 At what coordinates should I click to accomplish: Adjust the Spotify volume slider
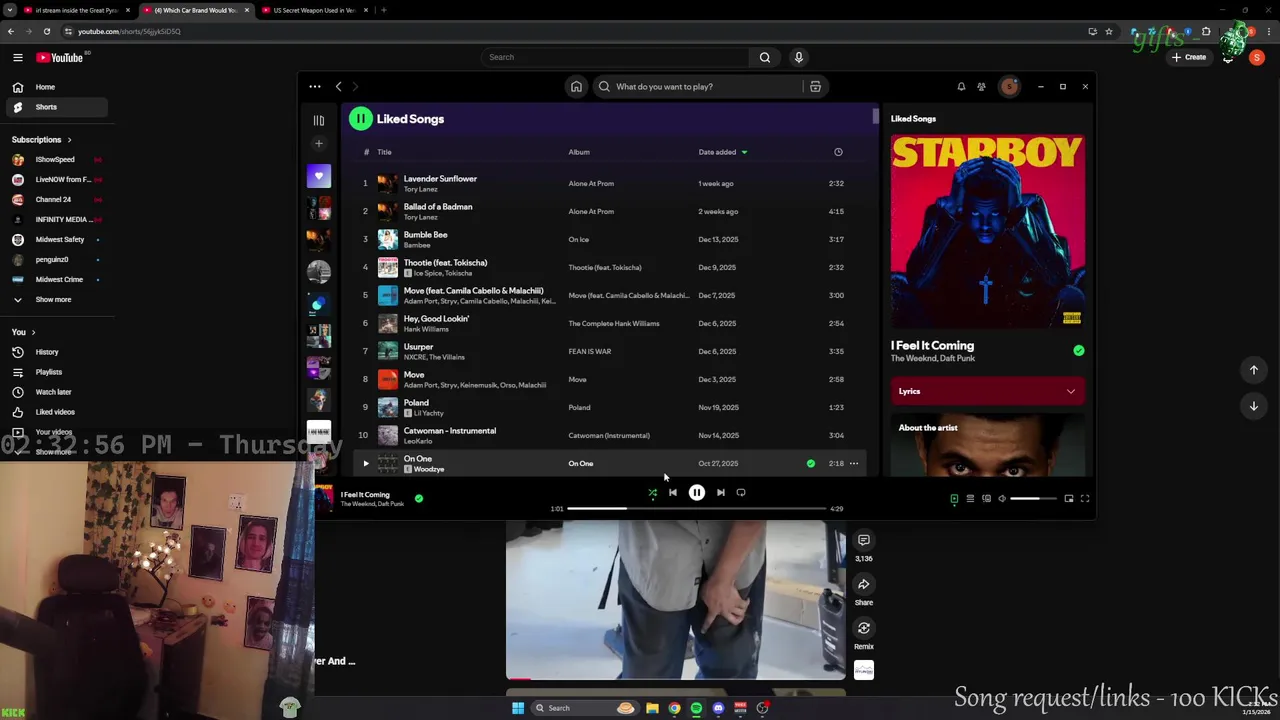1033,498
